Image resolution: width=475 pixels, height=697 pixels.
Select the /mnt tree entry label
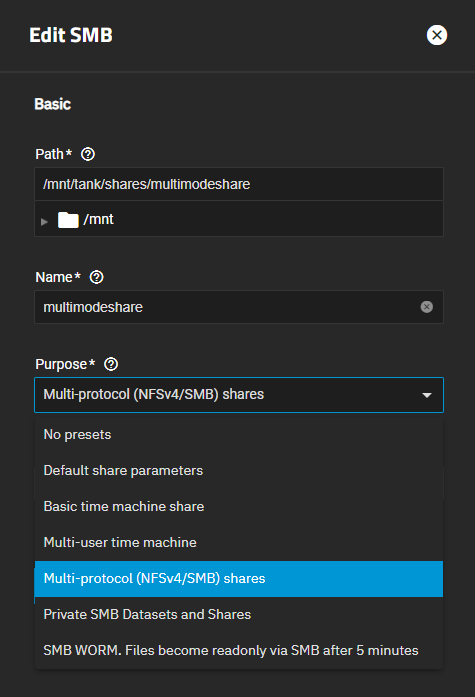[99, 219]
